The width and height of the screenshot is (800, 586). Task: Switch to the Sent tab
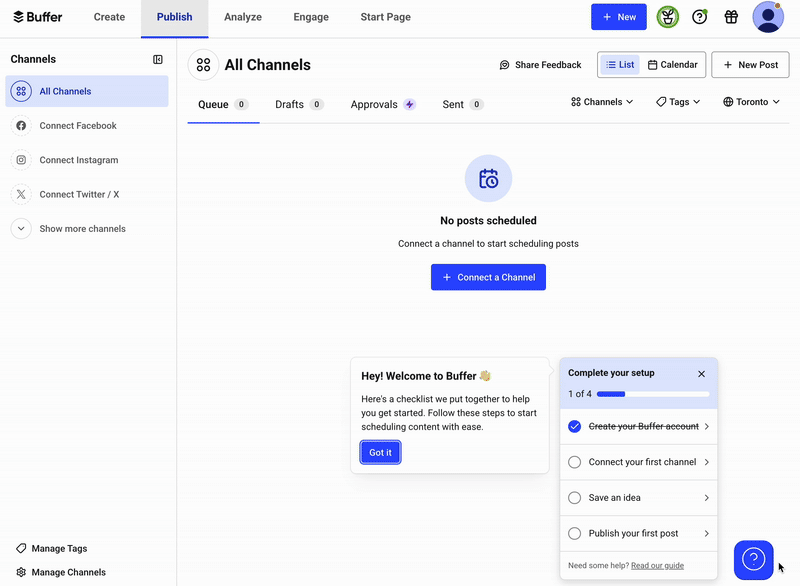pos(463,105)
